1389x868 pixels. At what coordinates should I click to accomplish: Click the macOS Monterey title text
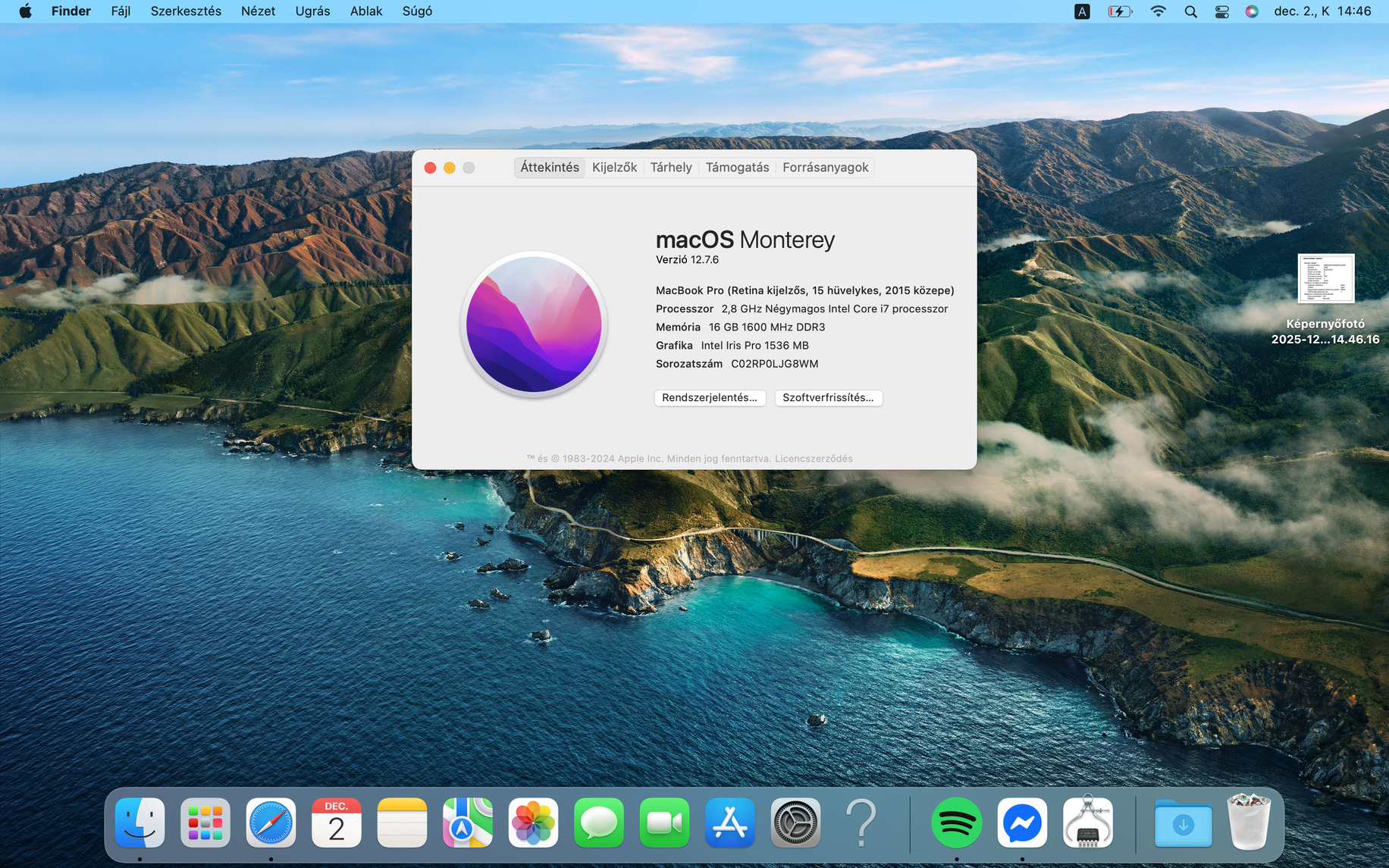pyautogui.click(x=745, y=240)
